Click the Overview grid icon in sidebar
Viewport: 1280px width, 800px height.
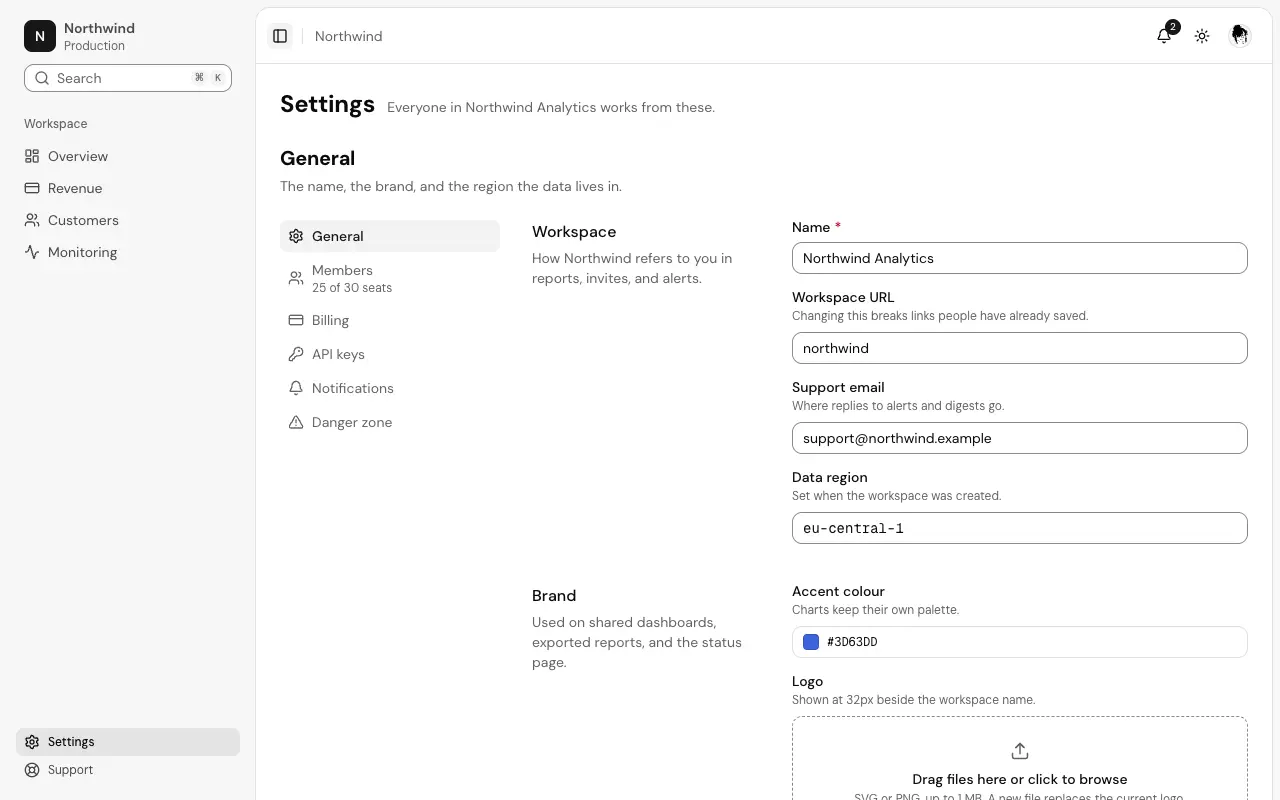click(32, 156)
